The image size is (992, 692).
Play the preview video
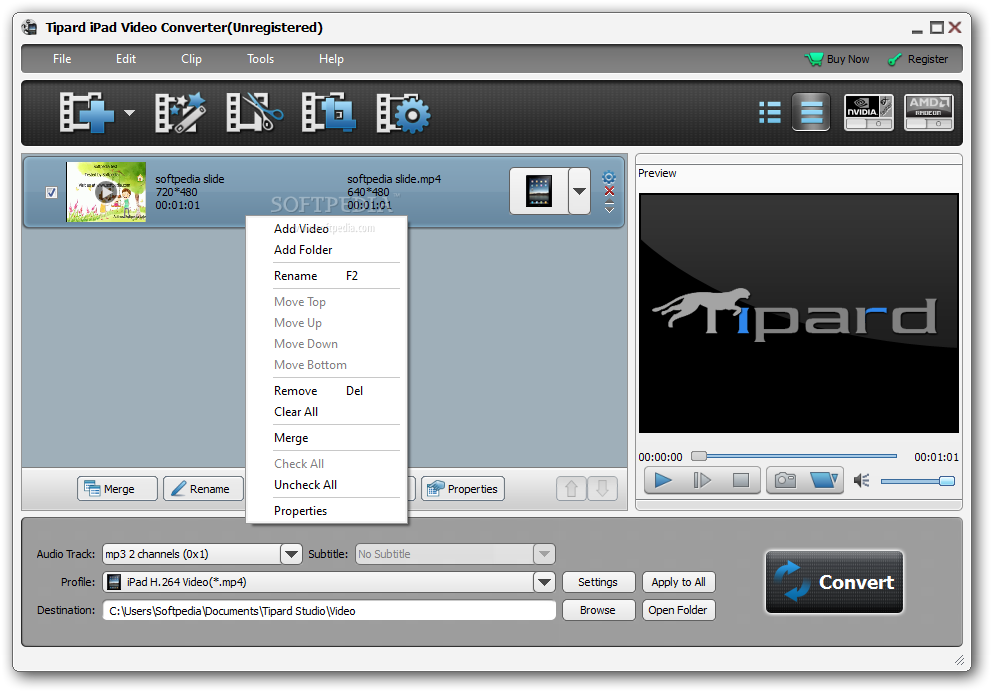[663, 481]
